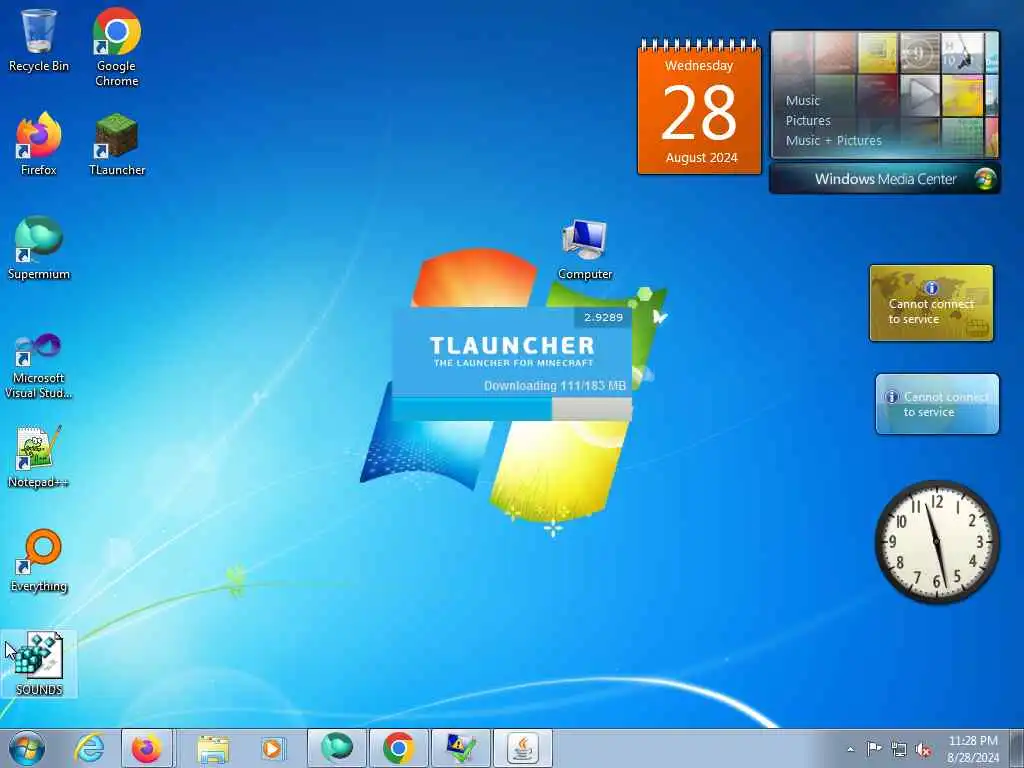
Task: Switch to Supermium in the taskbar
Action: [x=337, y=748]
